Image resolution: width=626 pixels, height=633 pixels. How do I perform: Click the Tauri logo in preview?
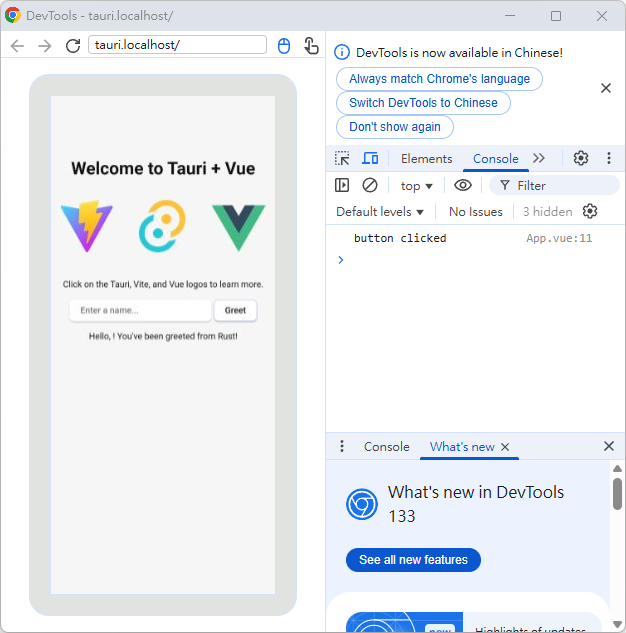(162, 226)
